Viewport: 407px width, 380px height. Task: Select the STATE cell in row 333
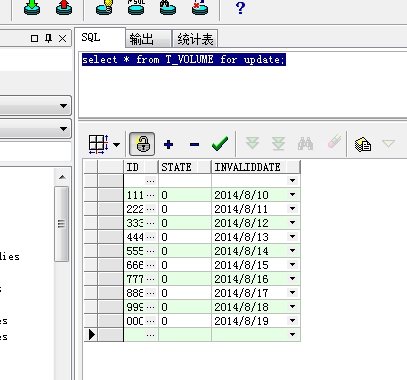pos(185,223)
